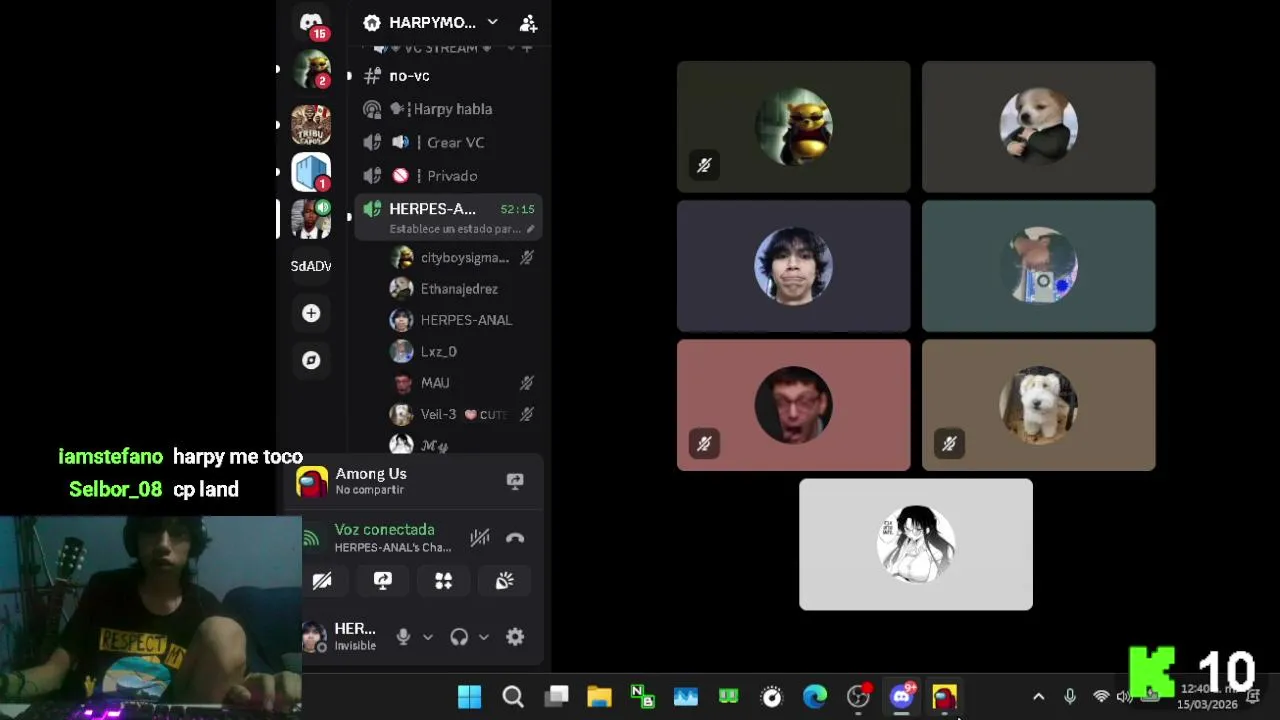Select user HERPES-ANAL in voice list
The width and height of the screenshot is (1280, 720).
click(463, 320)
